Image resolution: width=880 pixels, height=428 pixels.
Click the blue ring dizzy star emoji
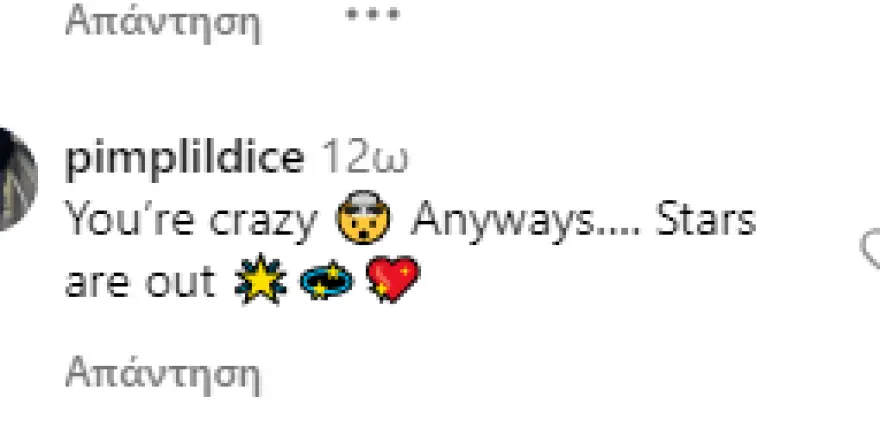coord(327,280)
